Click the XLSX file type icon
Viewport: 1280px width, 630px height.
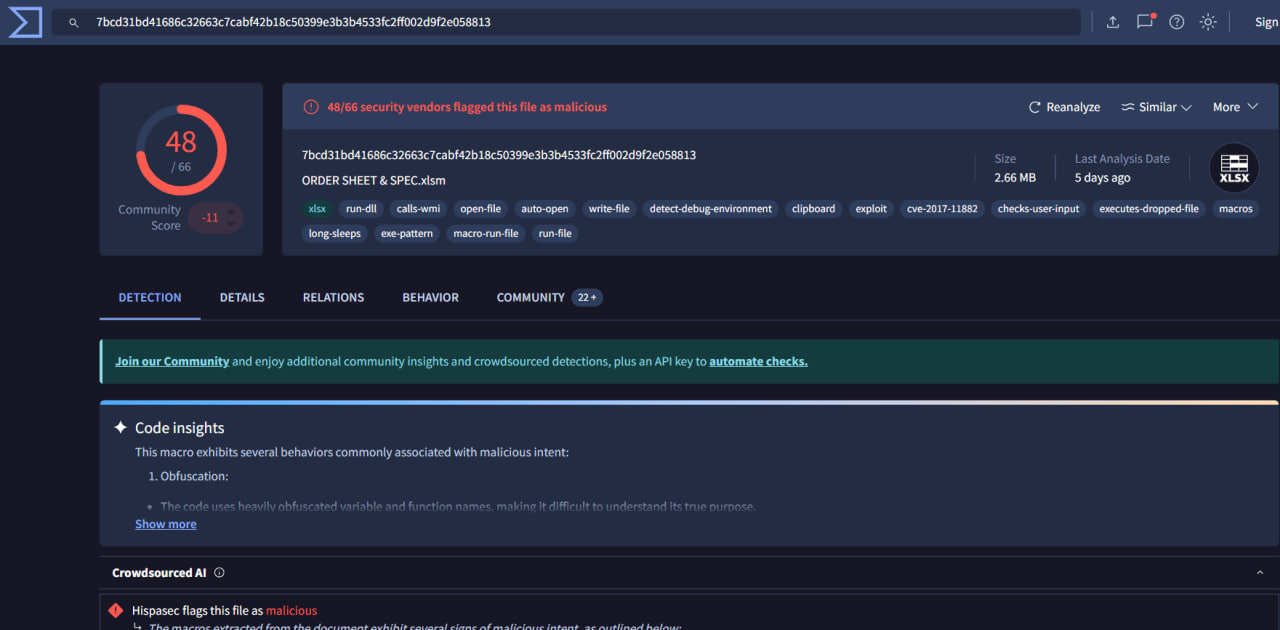pos(1233,167)
